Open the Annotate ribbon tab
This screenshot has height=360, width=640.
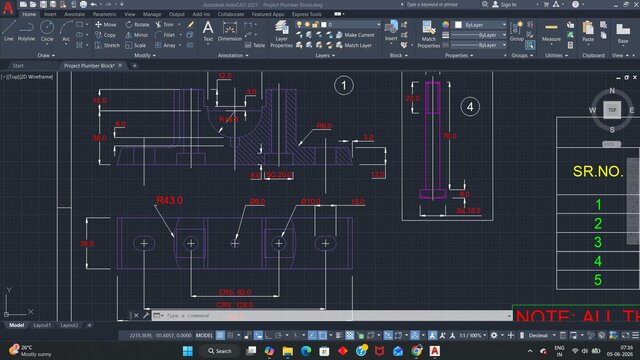75,14
